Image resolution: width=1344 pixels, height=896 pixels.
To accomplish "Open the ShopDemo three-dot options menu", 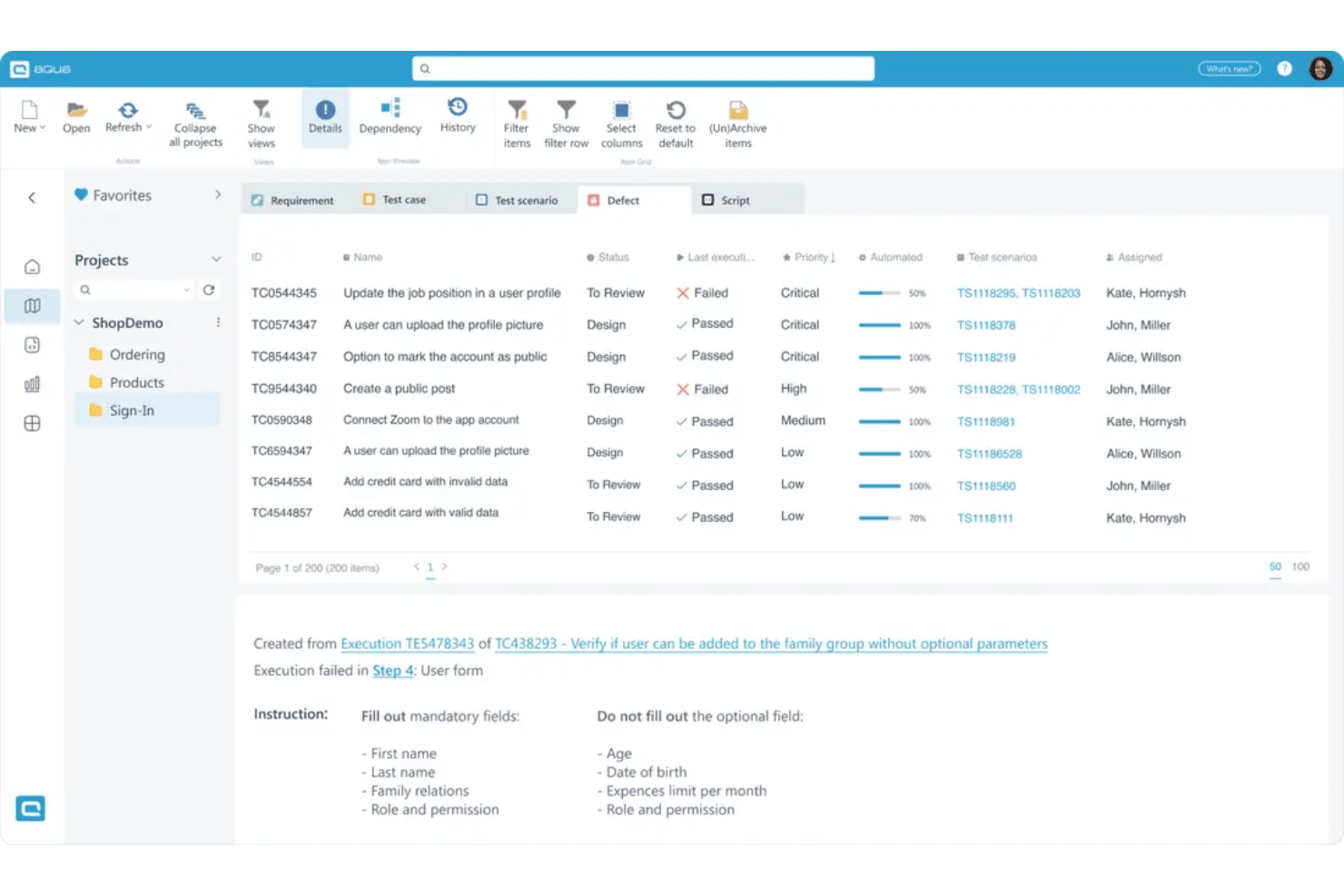I will tap(218, 322).
